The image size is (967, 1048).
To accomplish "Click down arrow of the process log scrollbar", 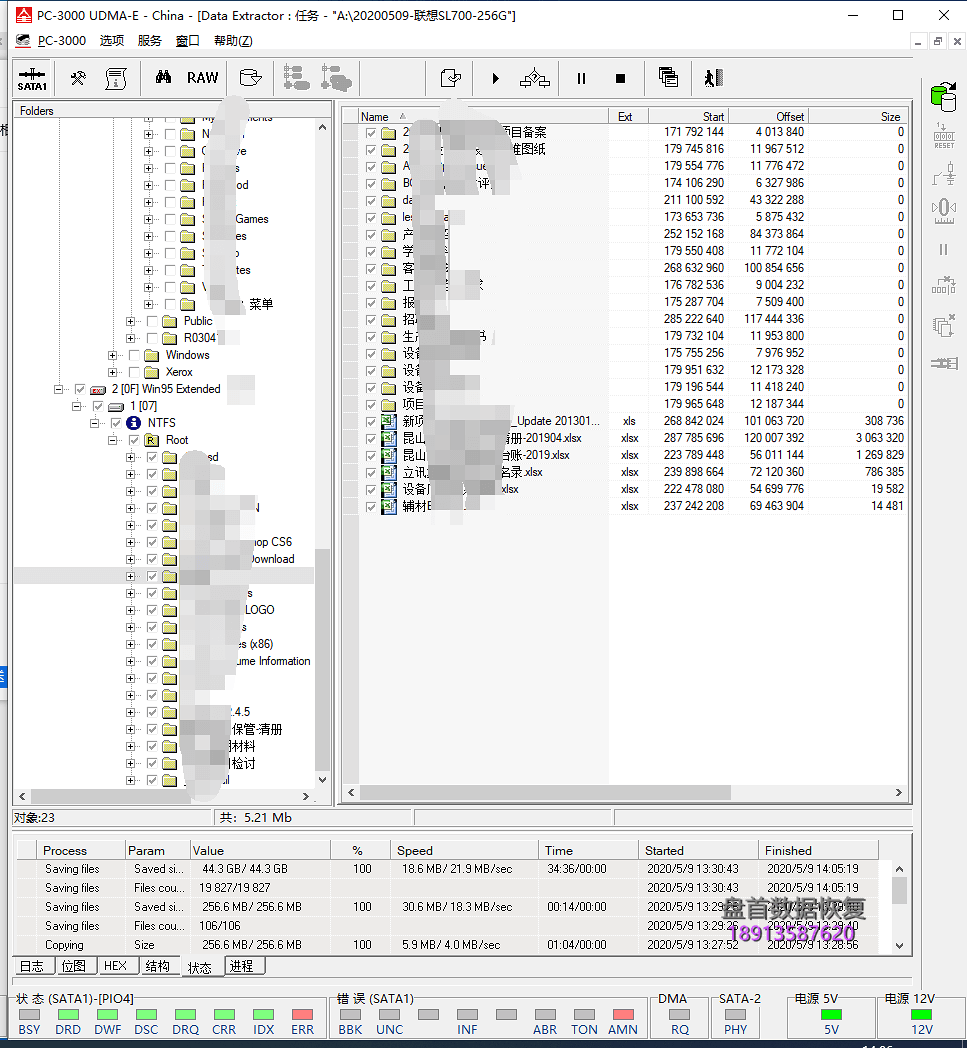I will (900, 946).
